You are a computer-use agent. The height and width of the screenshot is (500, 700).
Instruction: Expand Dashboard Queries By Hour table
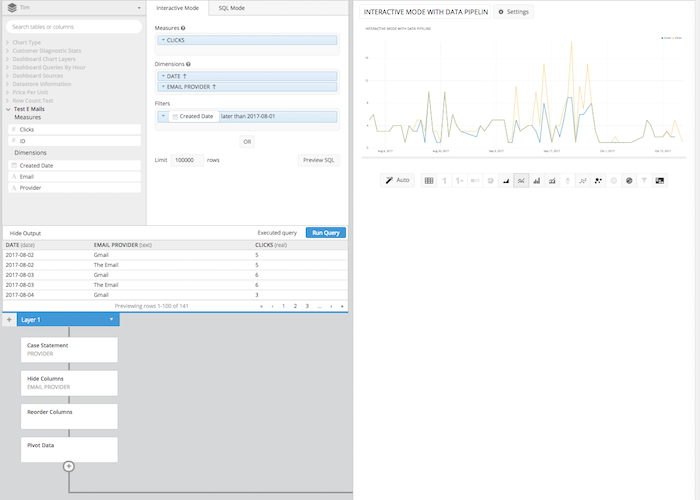8,67
